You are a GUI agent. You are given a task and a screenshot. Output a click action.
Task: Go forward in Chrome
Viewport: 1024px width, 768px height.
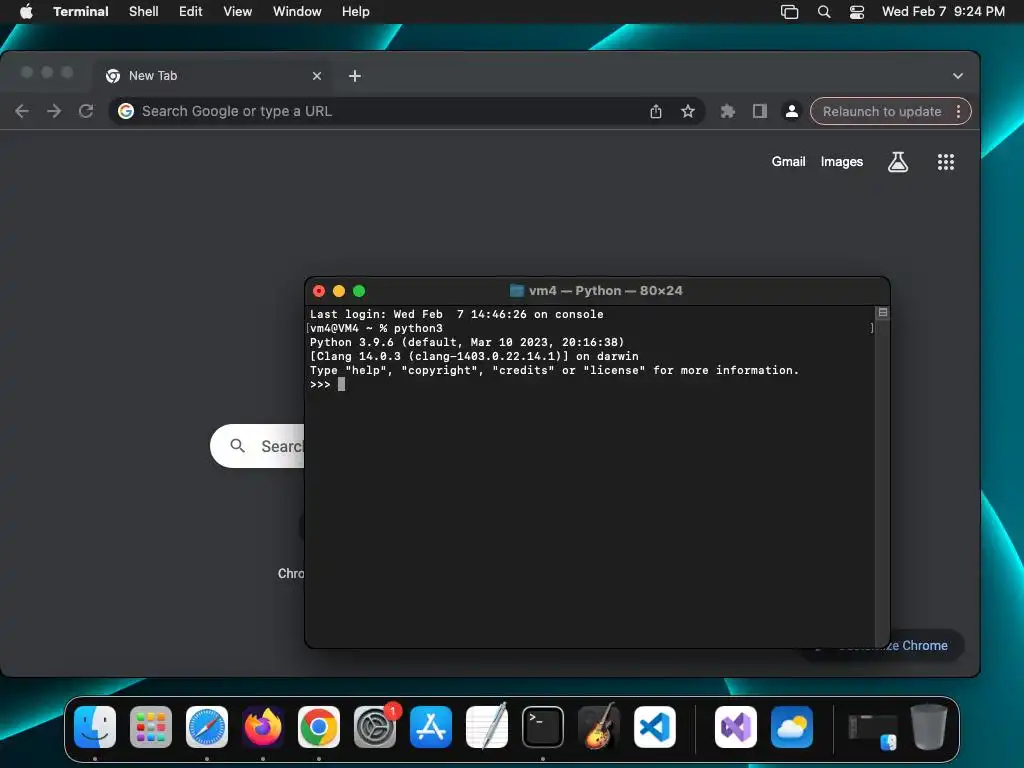54,111
